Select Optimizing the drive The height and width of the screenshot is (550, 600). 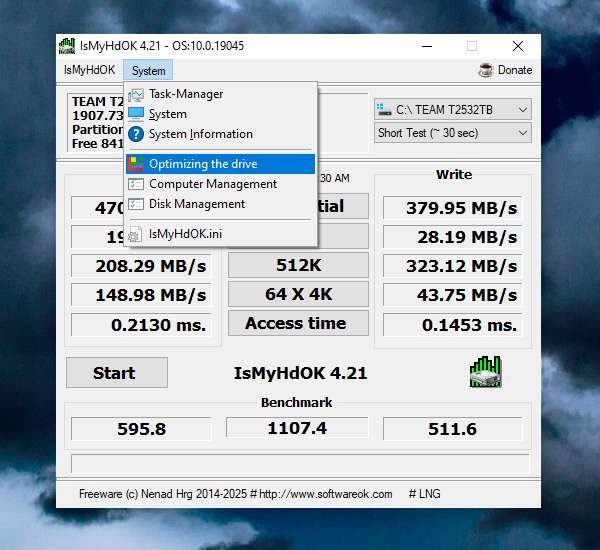220,164
